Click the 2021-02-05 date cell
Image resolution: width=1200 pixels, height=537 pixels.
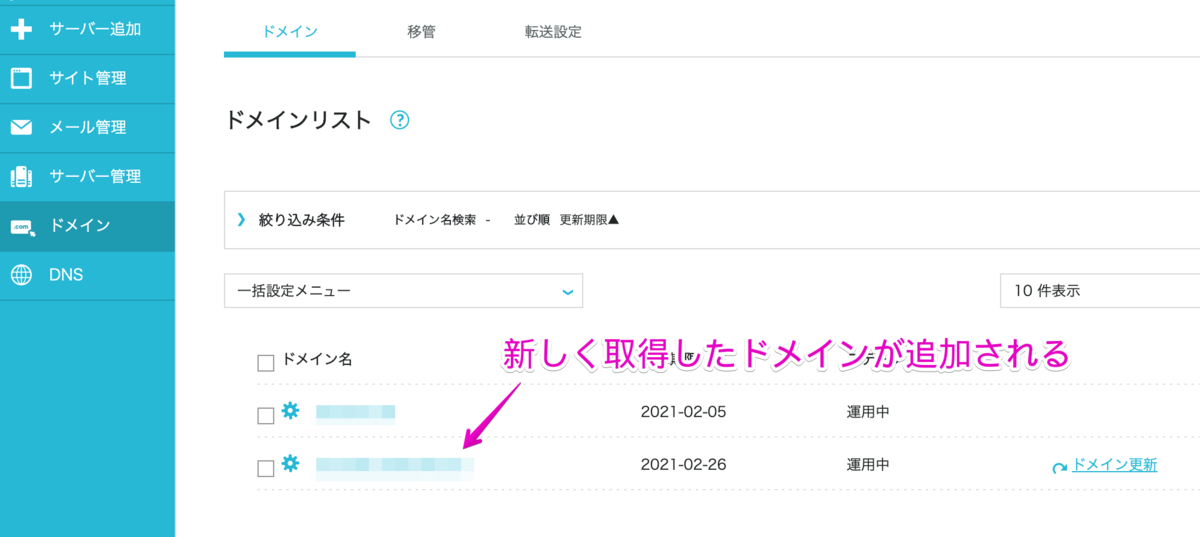684,411
